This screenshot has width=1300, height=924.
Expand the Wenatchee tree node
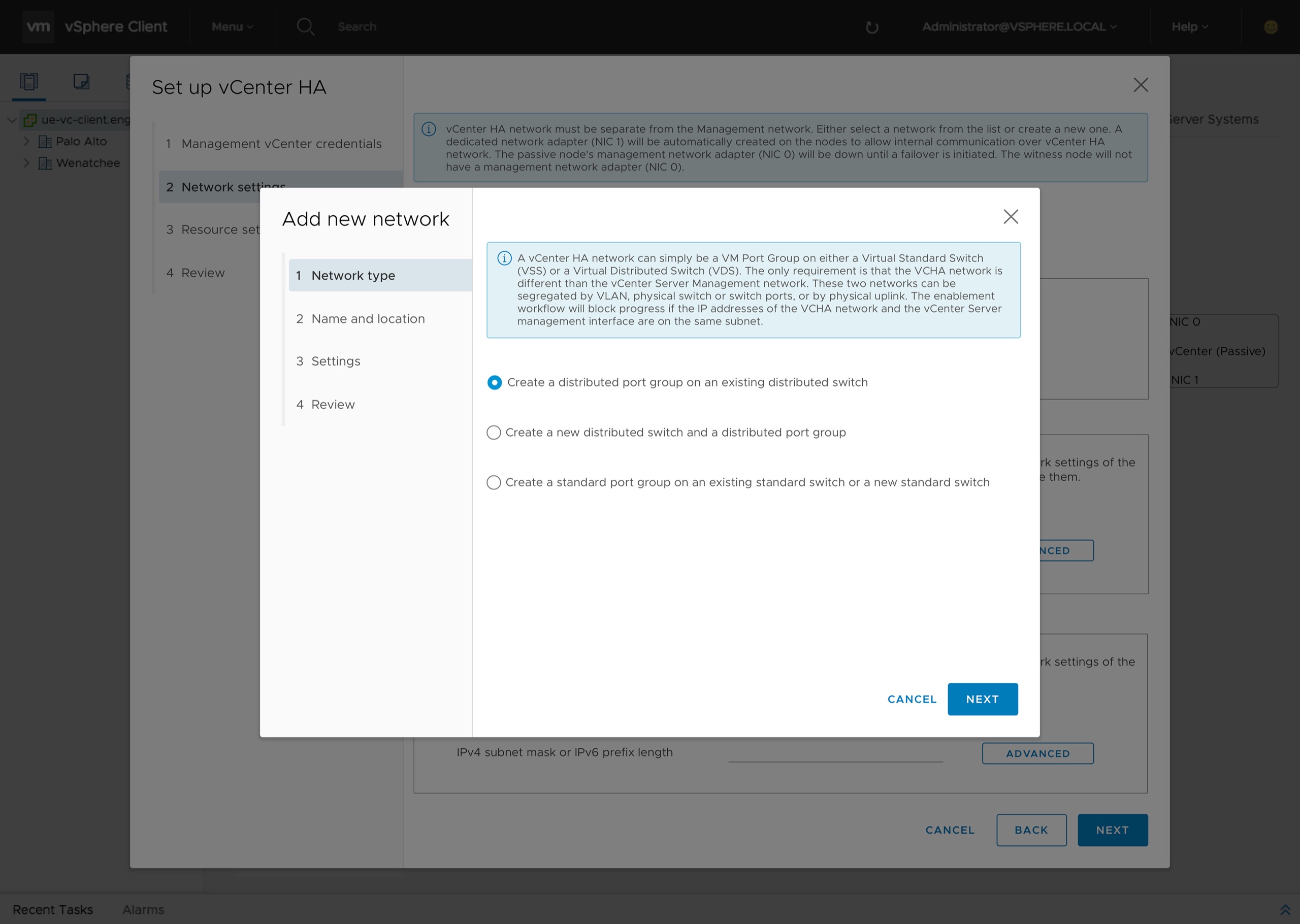point(26,163)
